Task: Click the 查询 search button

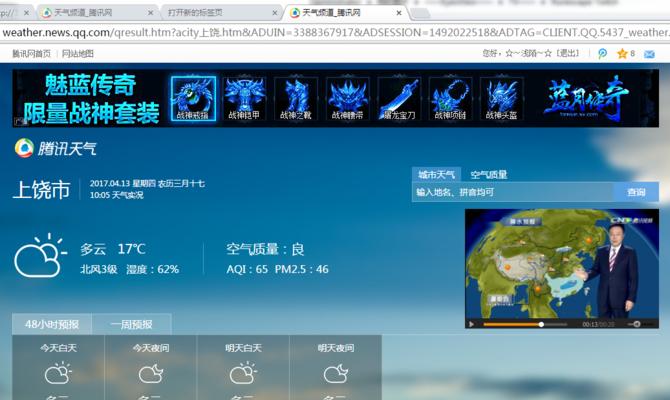Action: [636, 192]
